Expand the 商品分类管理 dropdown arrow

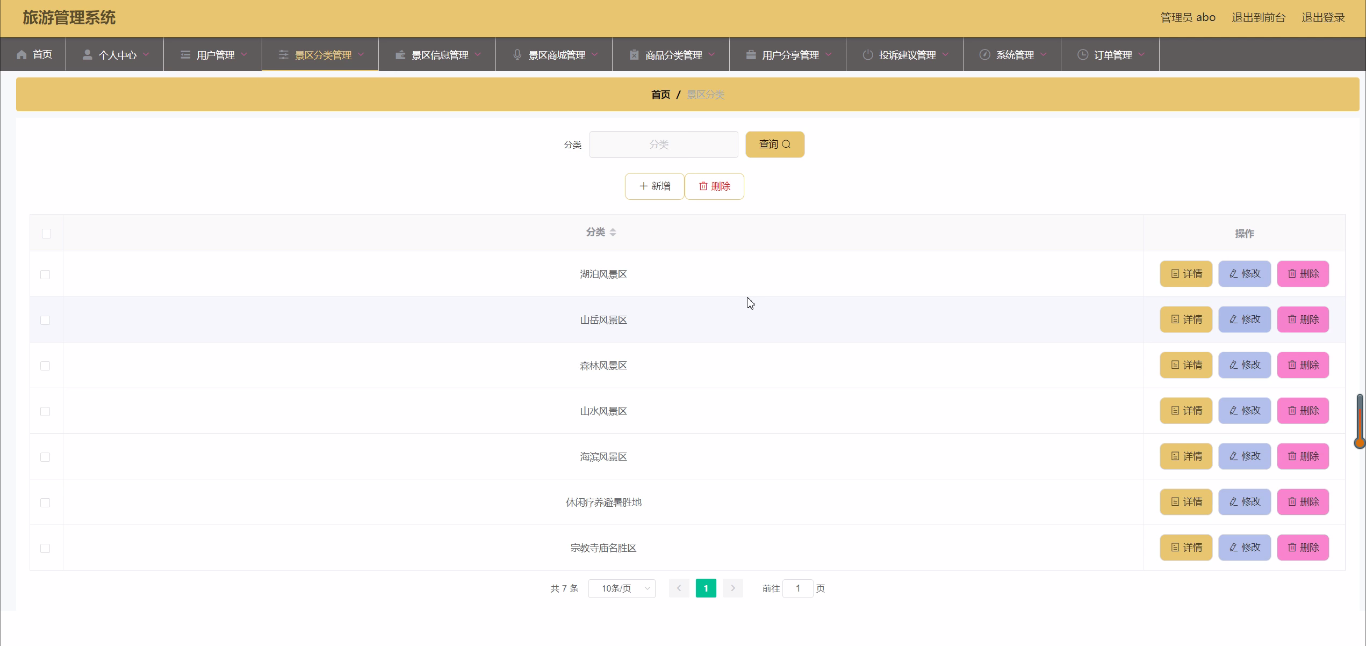pyautogui.click(x=712, y=55)
